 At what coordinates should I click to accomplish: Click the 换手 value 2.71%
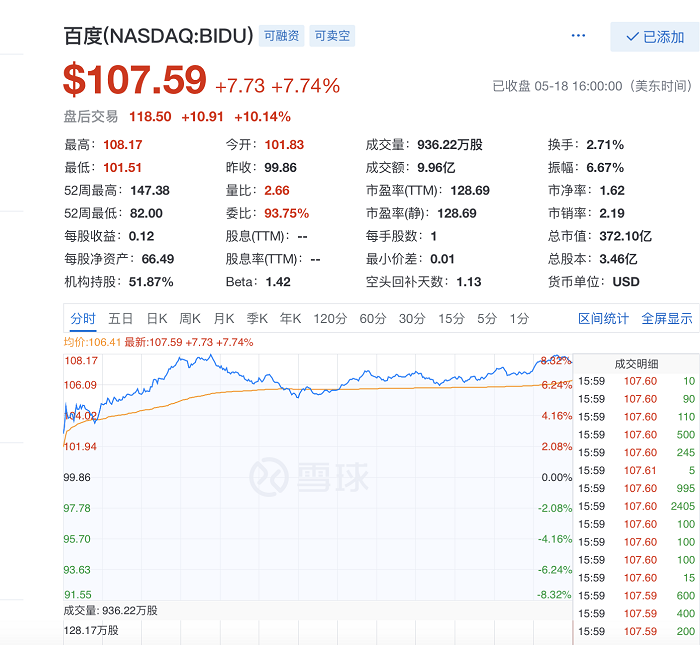tap(605, 145)
